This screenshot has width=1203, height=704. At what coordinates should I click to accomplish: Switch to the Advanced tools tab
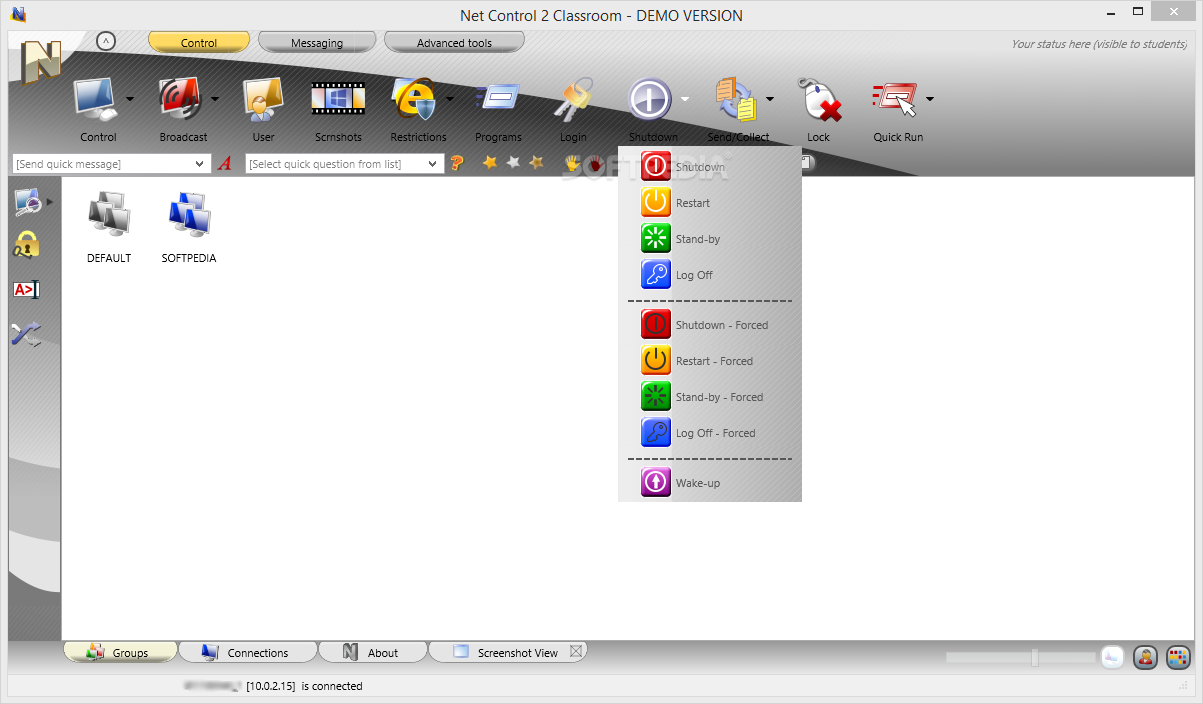[454, 42]
